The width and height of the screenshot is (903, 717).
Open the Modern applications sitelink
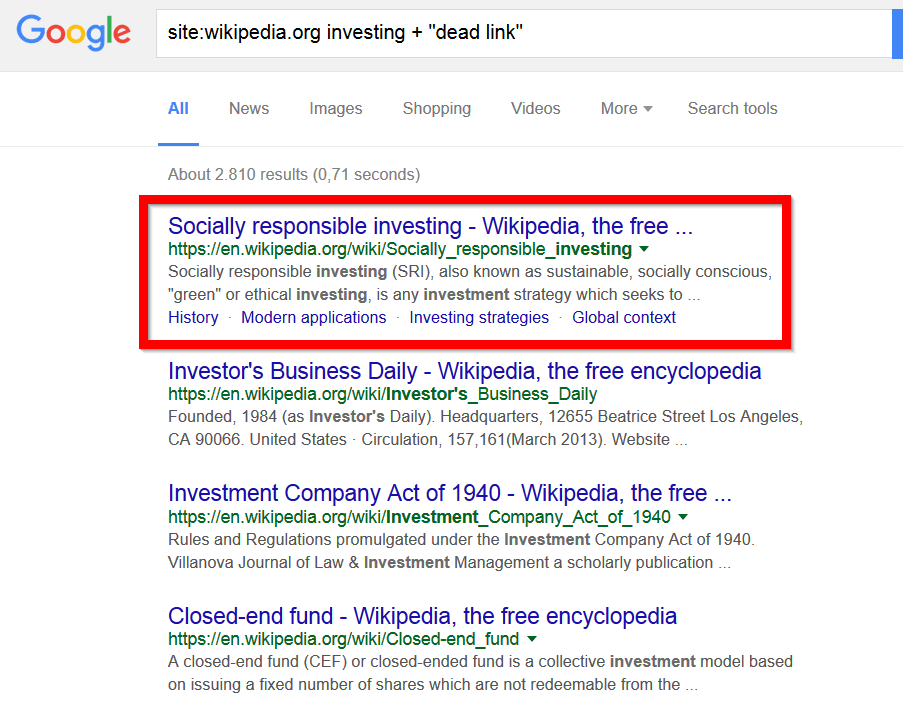click(x=313, y=317)
